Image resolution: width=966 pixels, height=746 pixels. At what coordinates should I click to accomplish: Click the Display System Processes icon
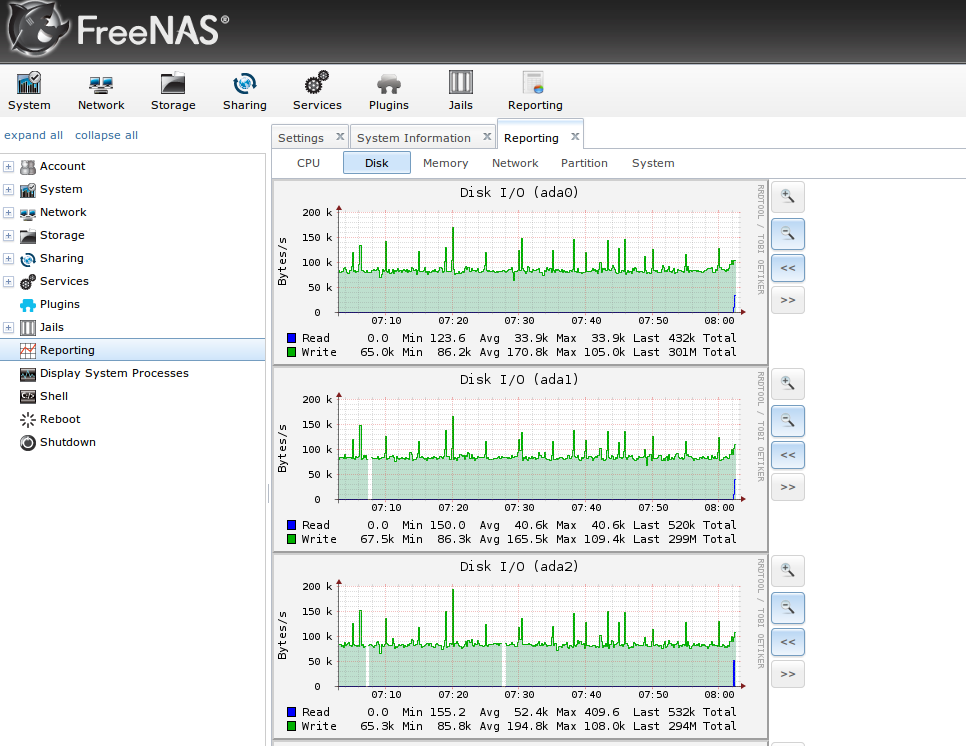tap(28, 374)
